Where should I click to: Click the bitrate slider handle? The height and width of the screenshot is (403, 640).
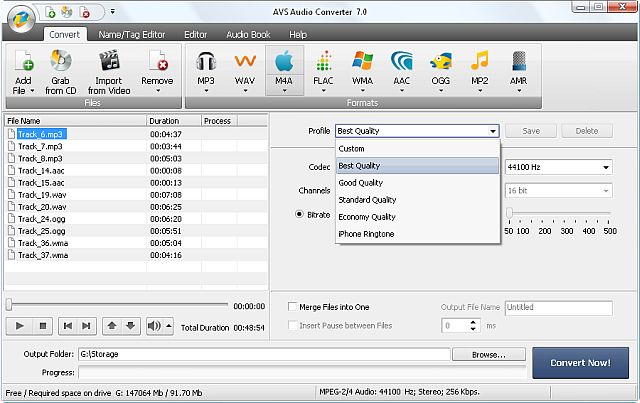click(x=509, y=213)
